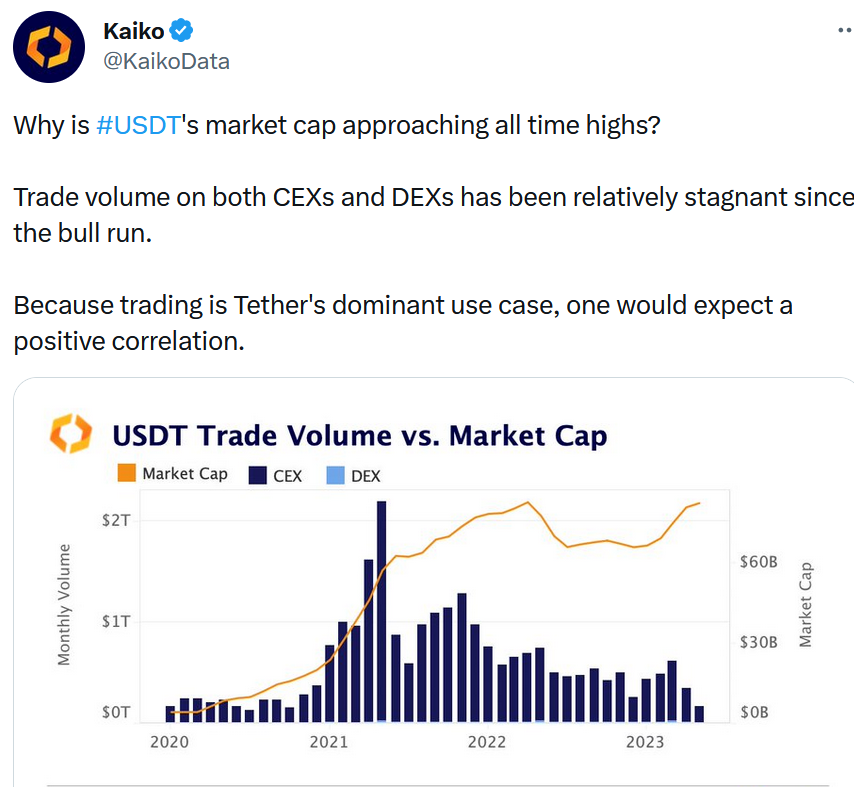Image resolution: width=854 pixels, height=787 pixels.
Task: Click the orange Market Cap legend swatch
Action: click(127, 474)
